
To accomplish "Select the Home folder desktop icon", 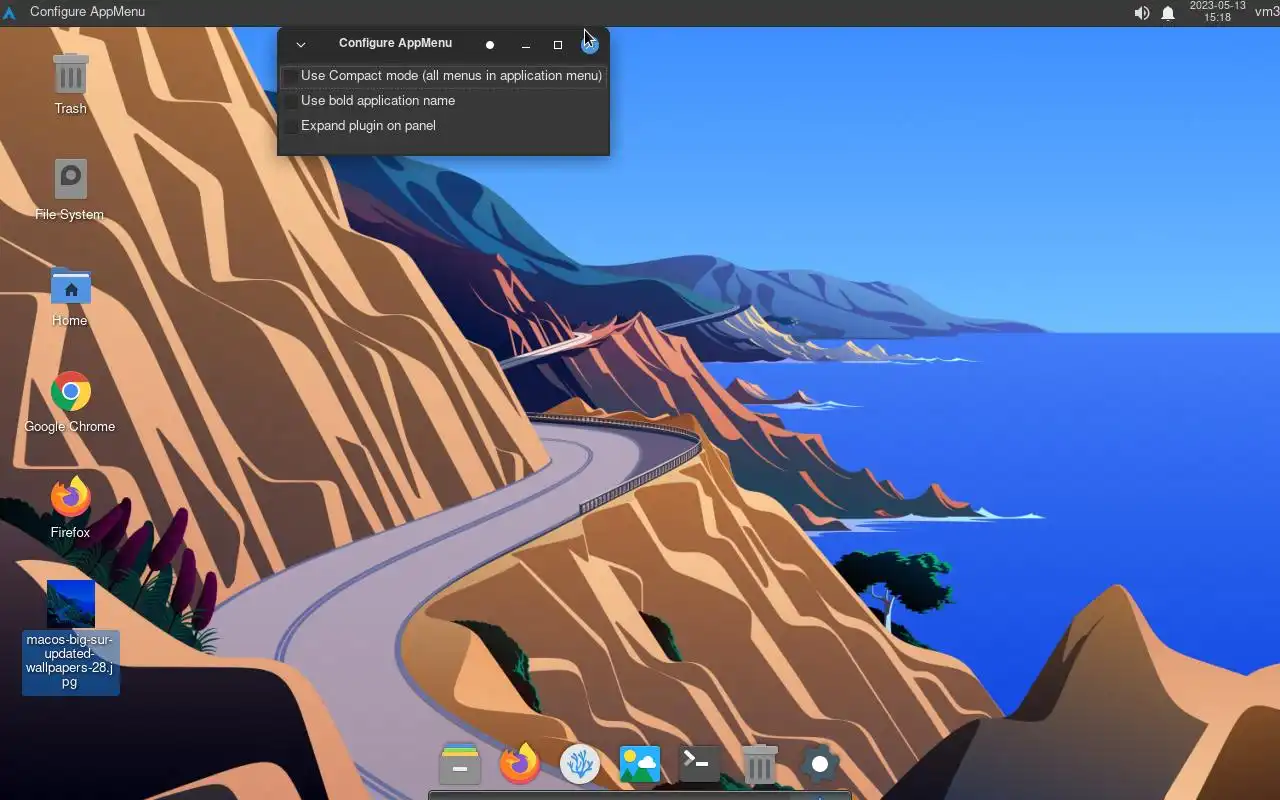I will tap(70, 295).
